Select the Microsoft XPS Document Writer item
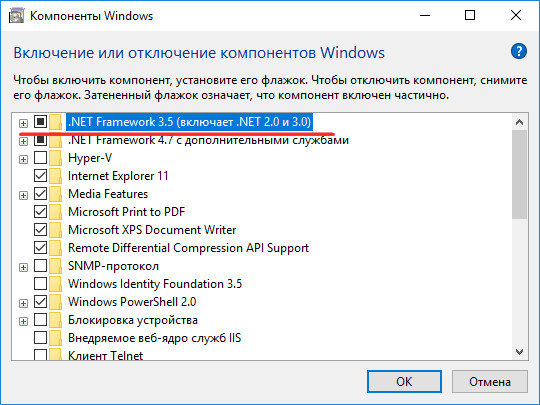540x405 pixels. pos(152,230)
